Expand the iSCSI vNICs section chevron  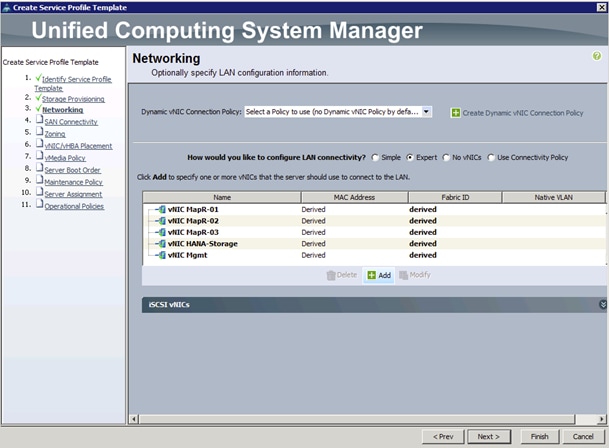[x=603, y=305]
